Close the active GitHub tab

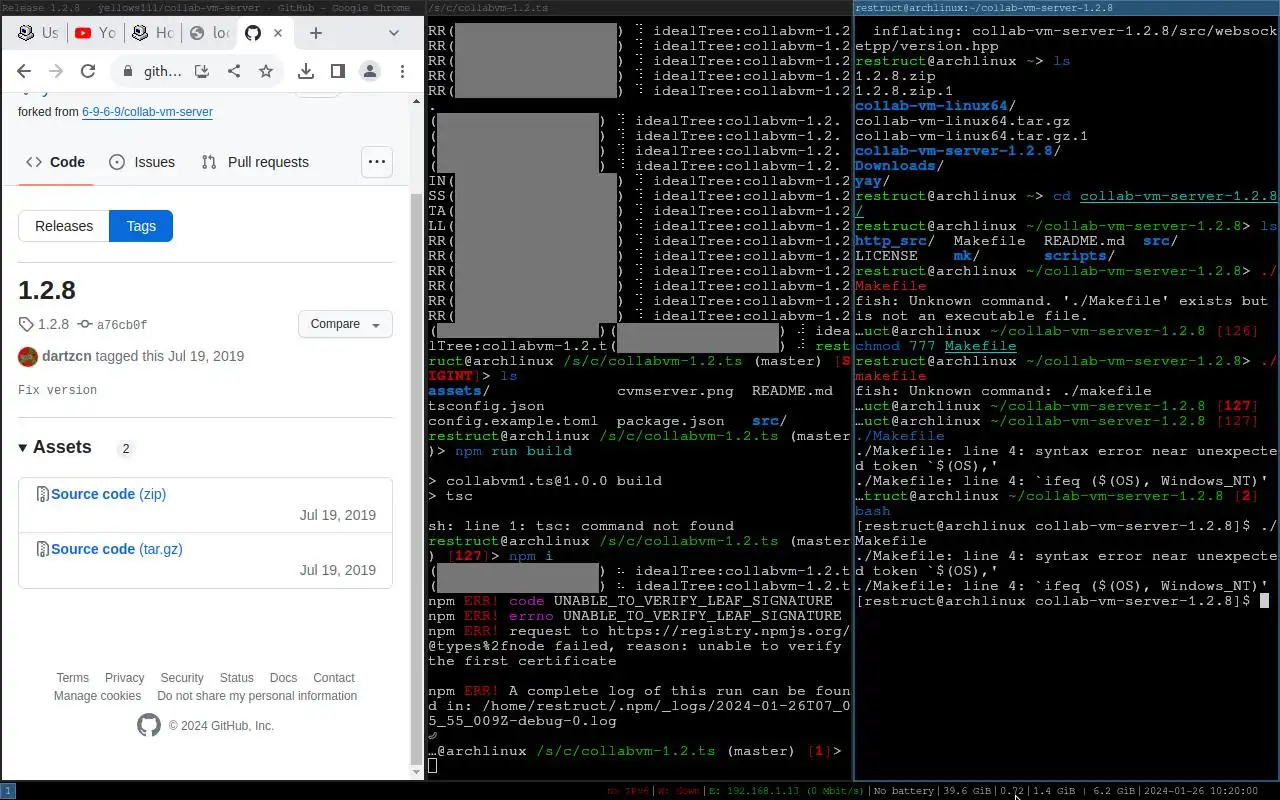(278, 33)
